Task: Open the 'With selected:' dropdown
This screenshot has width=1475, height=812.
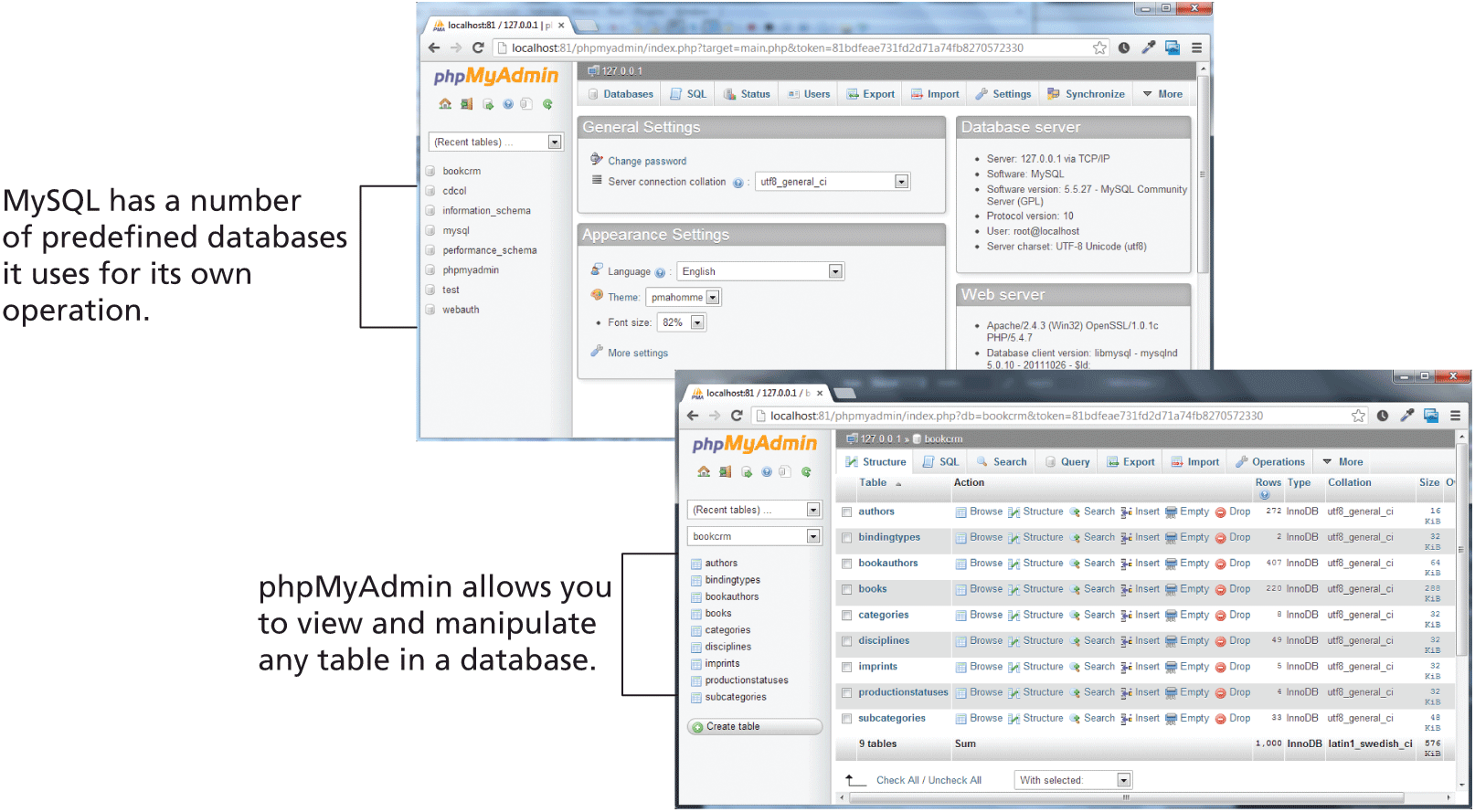Action: pos(1123,781)
